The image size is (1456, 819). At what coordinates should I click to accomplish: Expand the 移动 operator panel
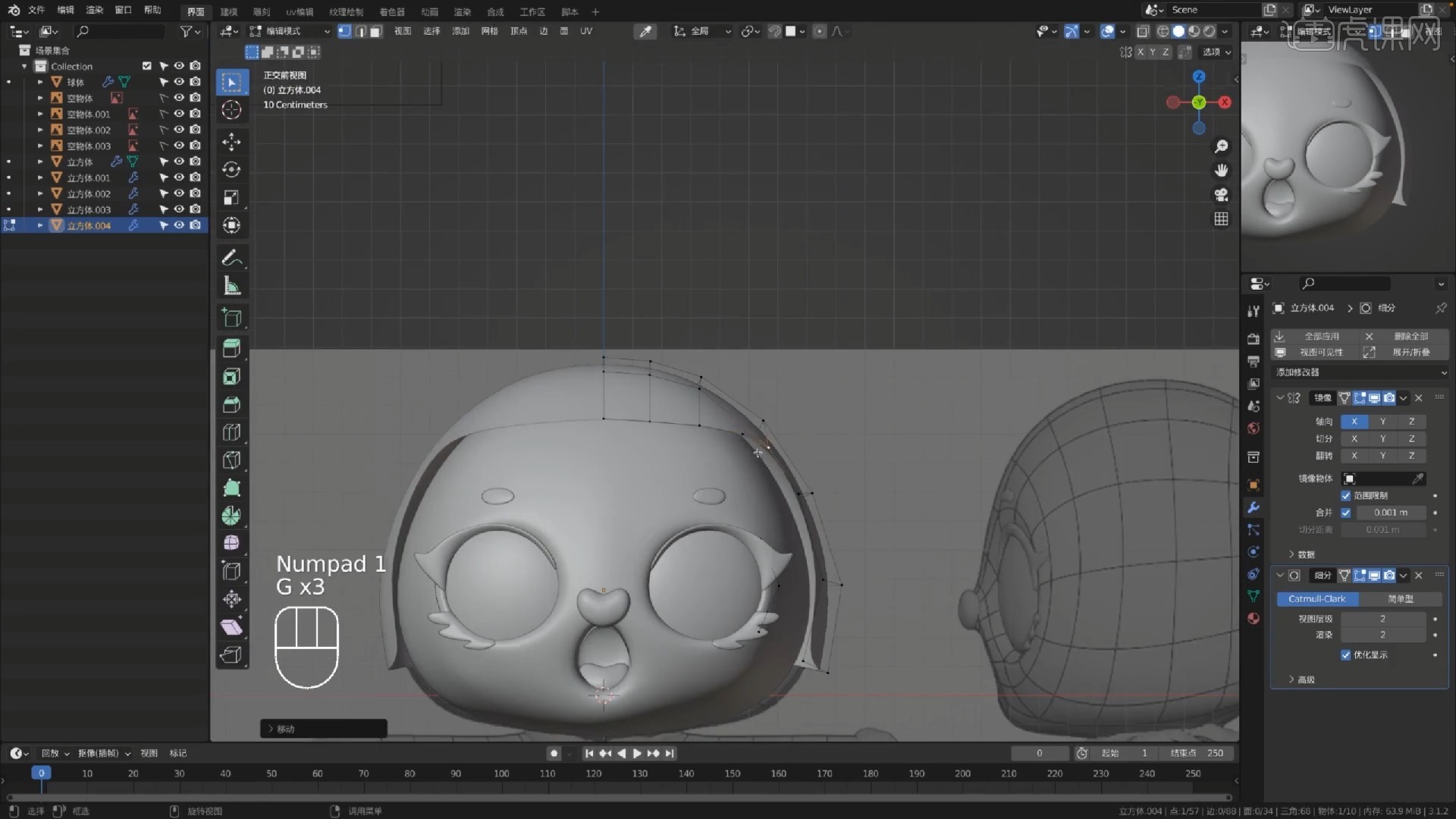click(324, 729)
